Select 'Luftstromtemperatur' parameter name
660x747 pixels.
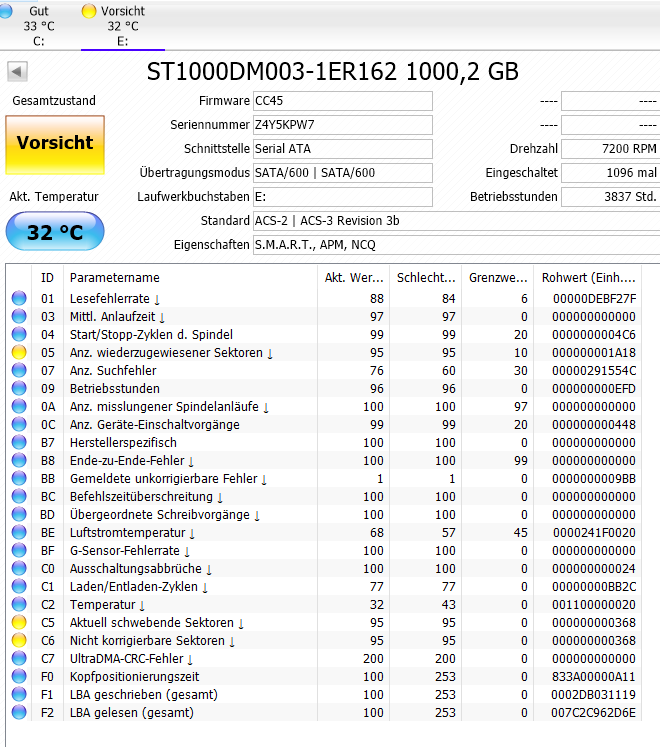click(x=127, y=533)
